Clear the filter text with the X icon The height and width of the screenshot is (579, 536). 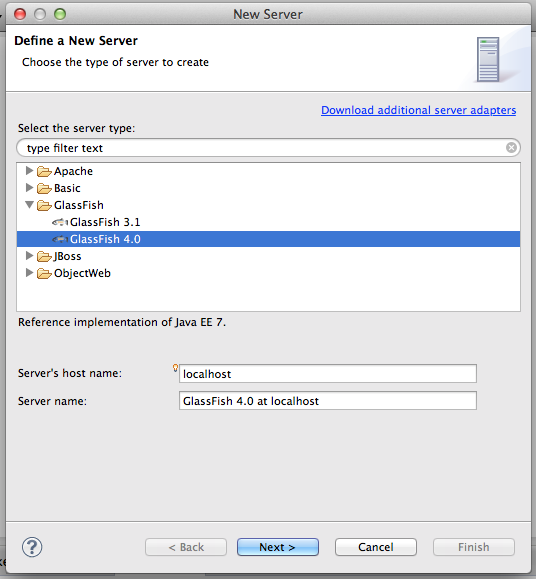511,148
